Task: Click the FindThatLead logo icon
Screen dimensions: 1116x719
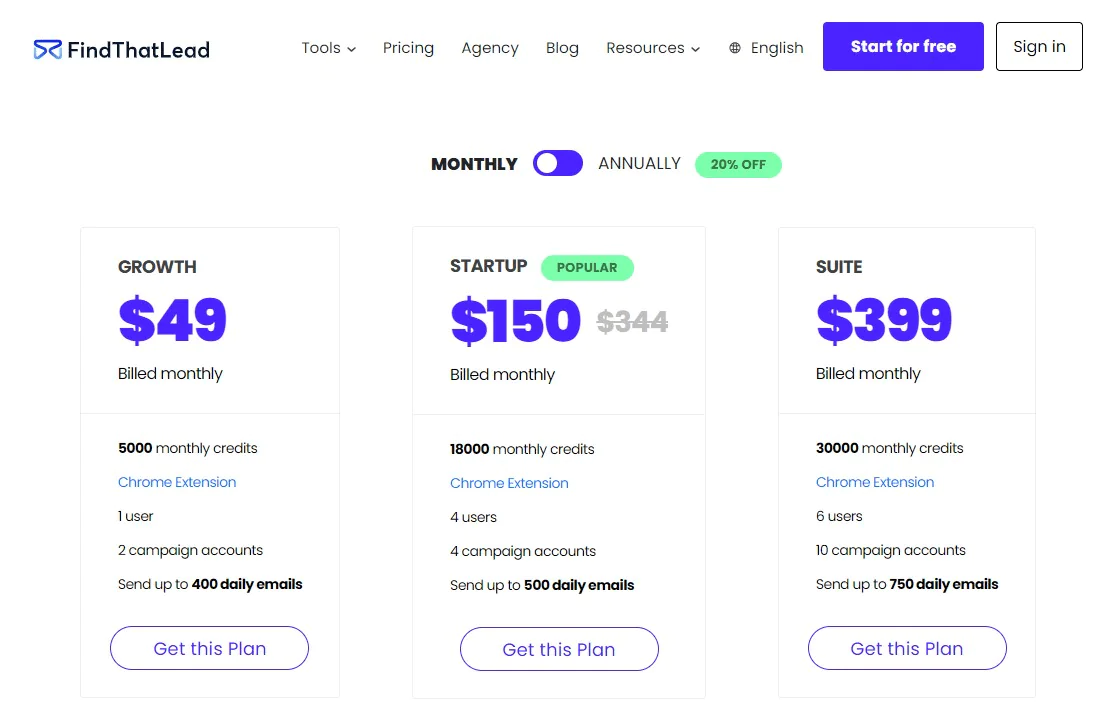Action: [47, 49]
